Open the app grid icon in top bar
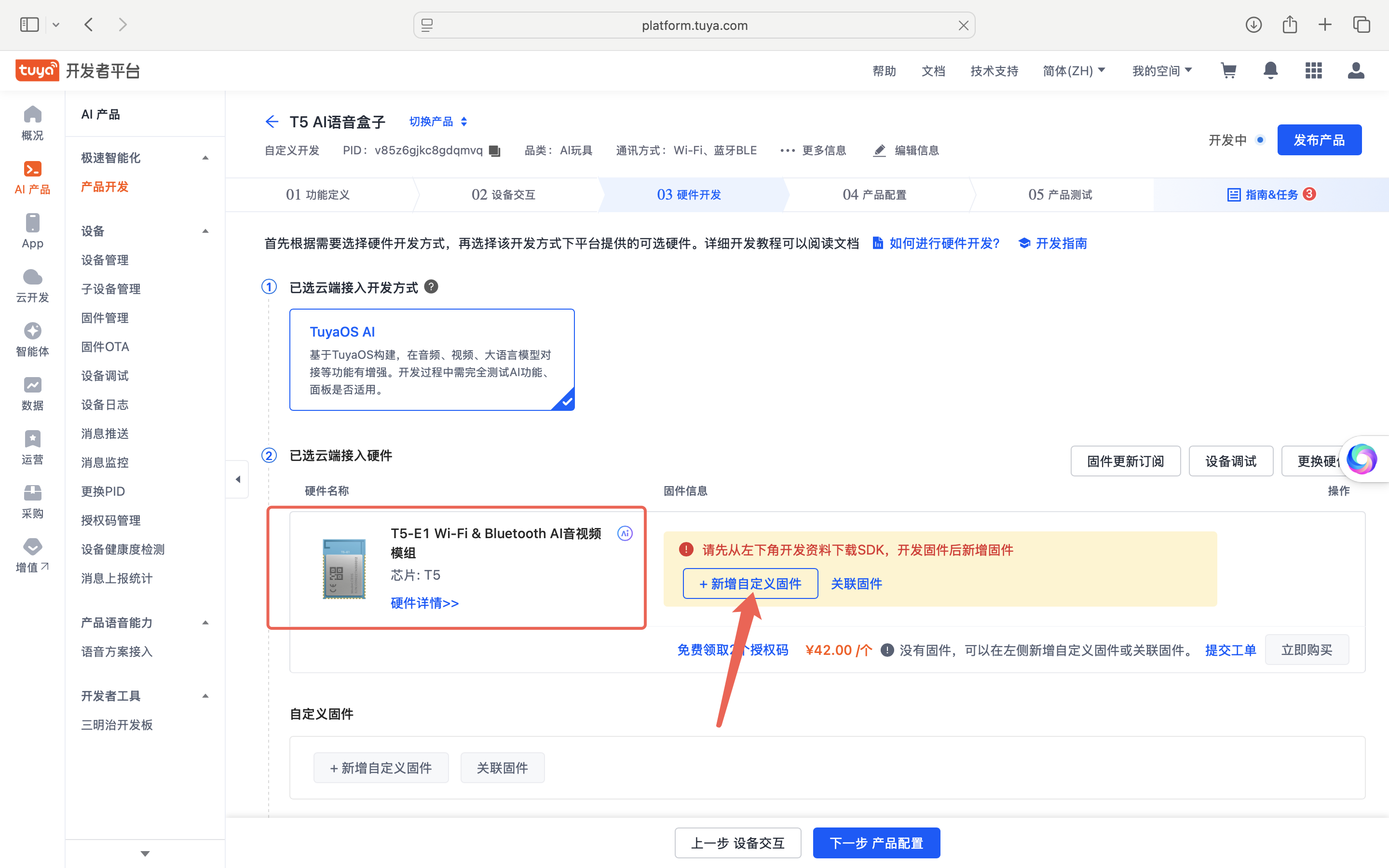 pyautogui.click(x=1313, y=70)
